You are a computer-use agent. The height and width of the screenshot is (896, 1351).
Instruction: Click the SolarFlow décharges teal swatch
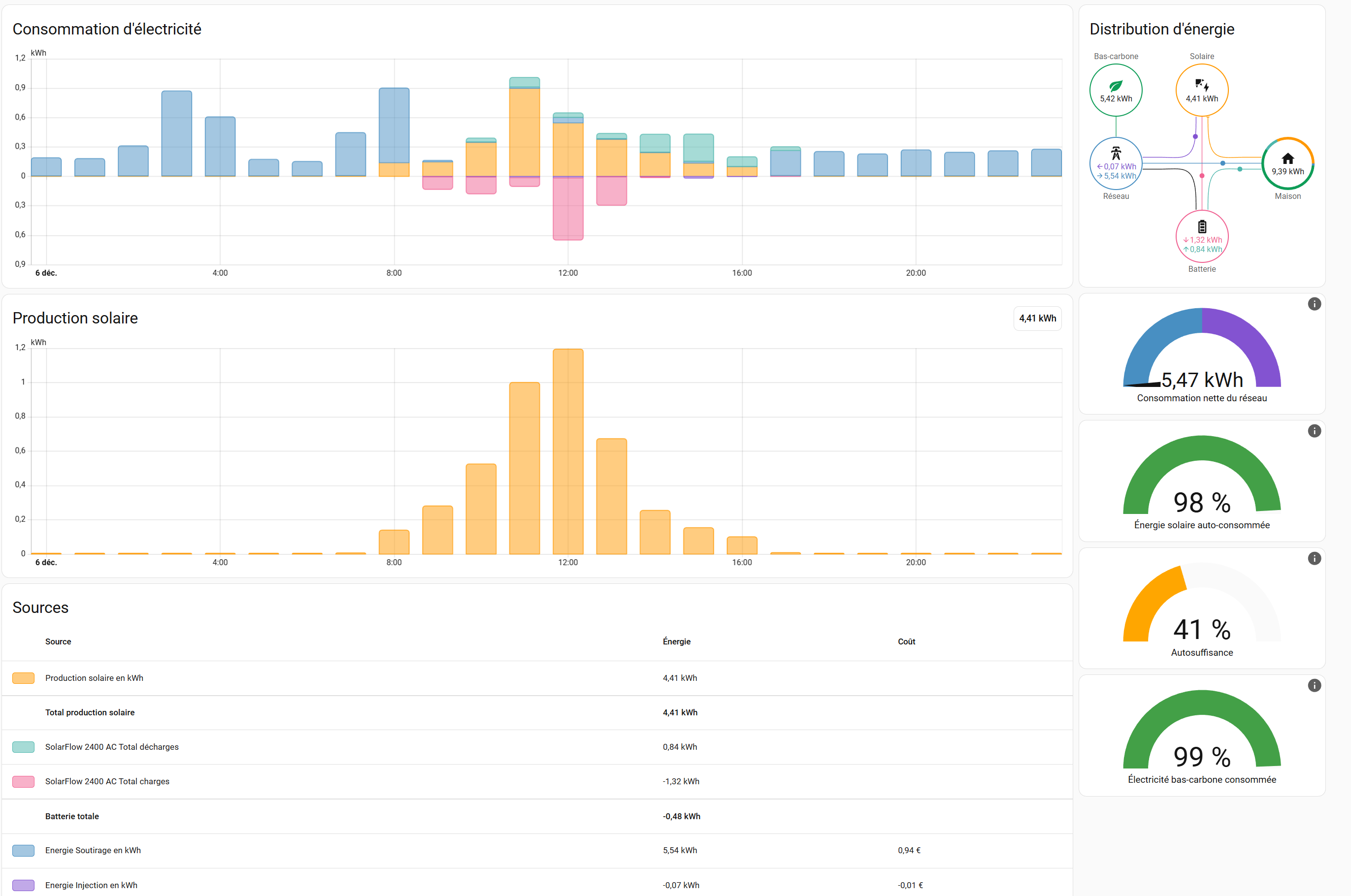click(24, 747)
